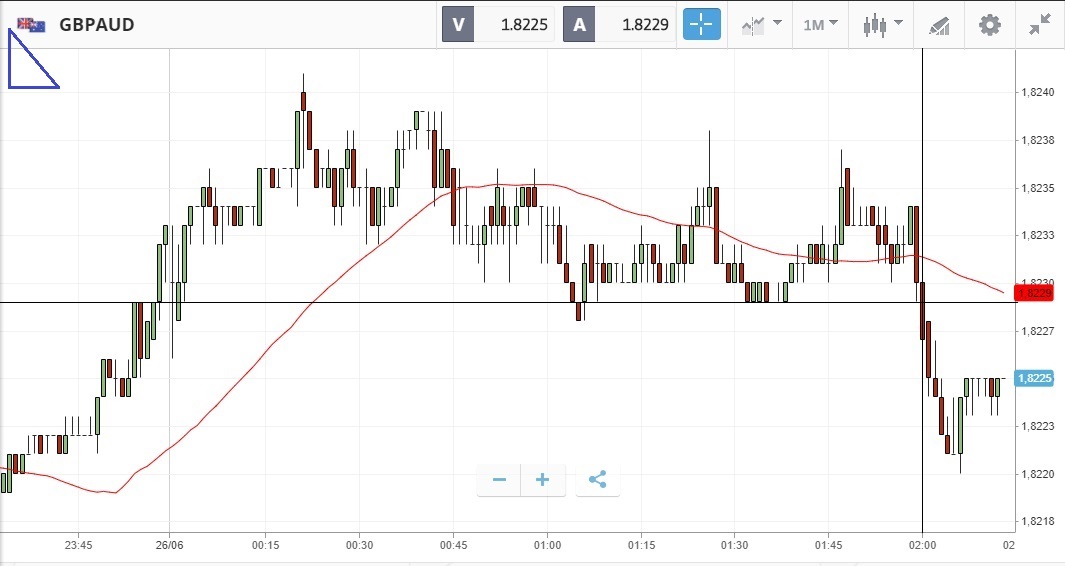Open the compare chart dropdown
1065x566 pixels.
pos(761,25)
